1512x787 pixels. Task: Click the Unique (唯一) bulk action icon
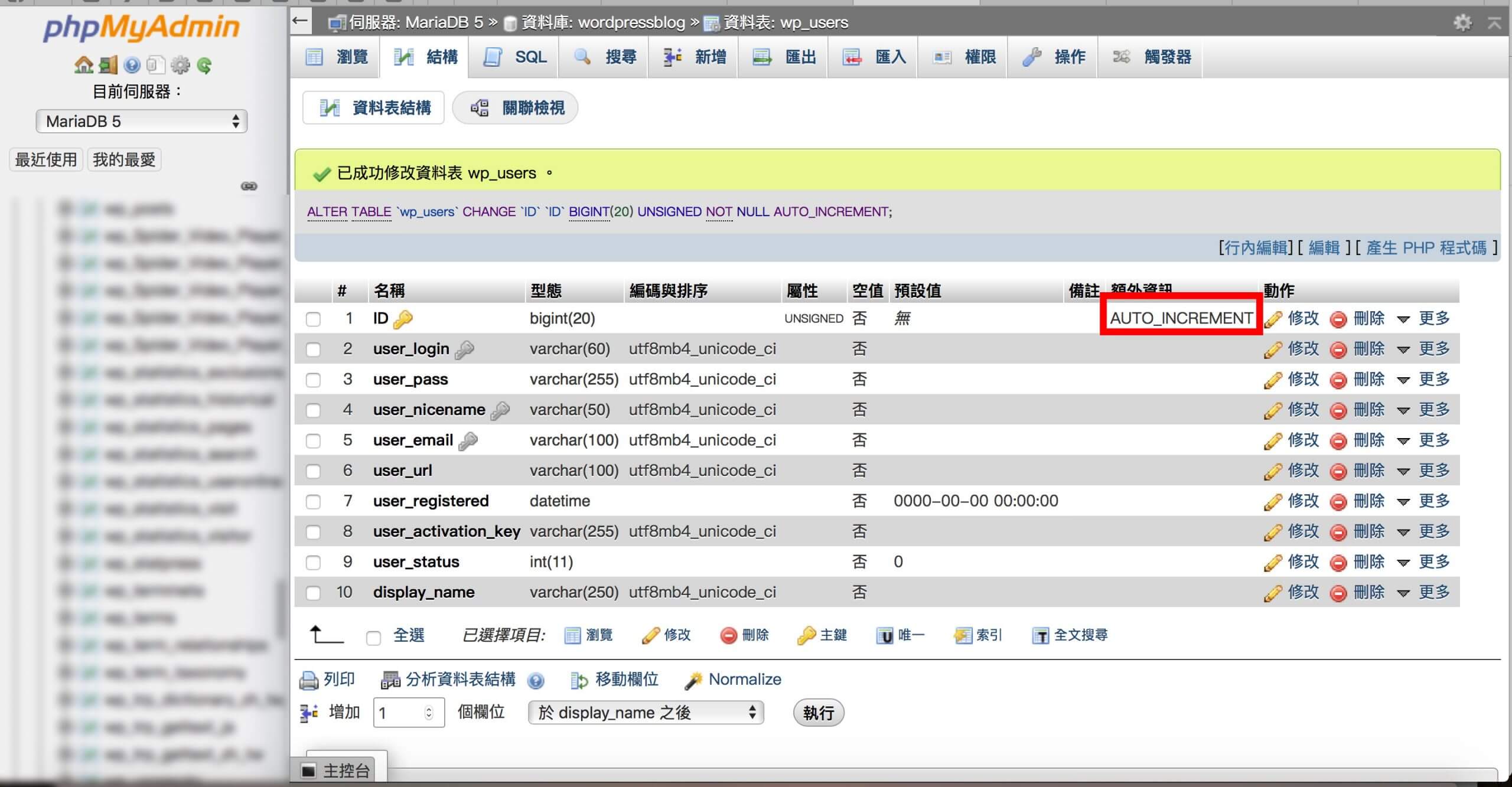(884, 635)
